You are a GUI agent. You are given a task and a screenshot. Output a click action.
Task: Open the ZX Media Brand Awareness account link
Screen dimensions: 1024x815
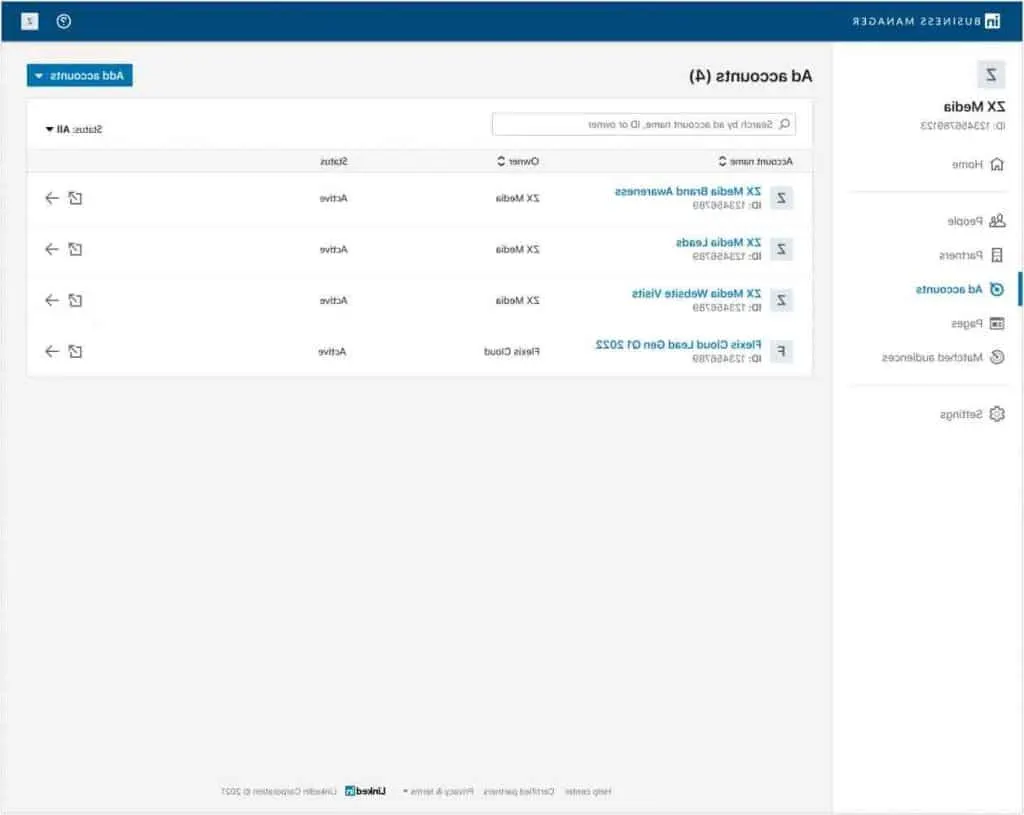(x=688, y=191)
